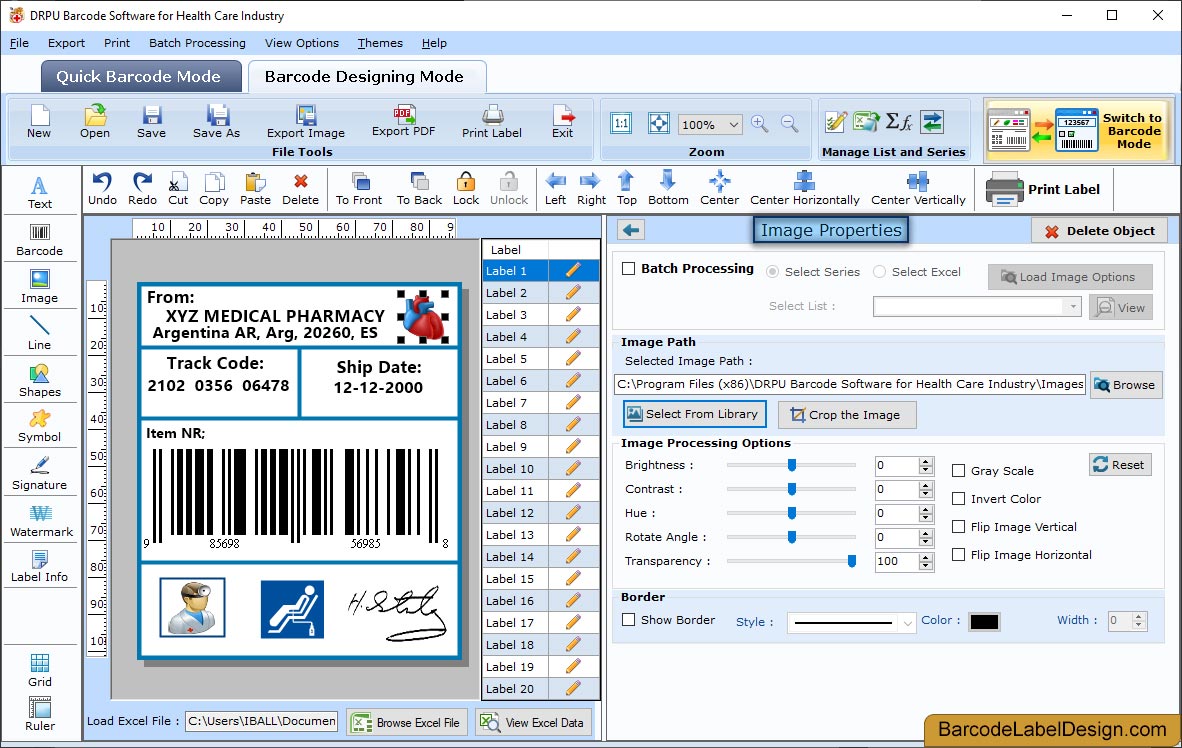The width and height of the screenshot is (1182, 748).
Task: Increase Brightness value with up arrow
Action: (x=926, y=461)
